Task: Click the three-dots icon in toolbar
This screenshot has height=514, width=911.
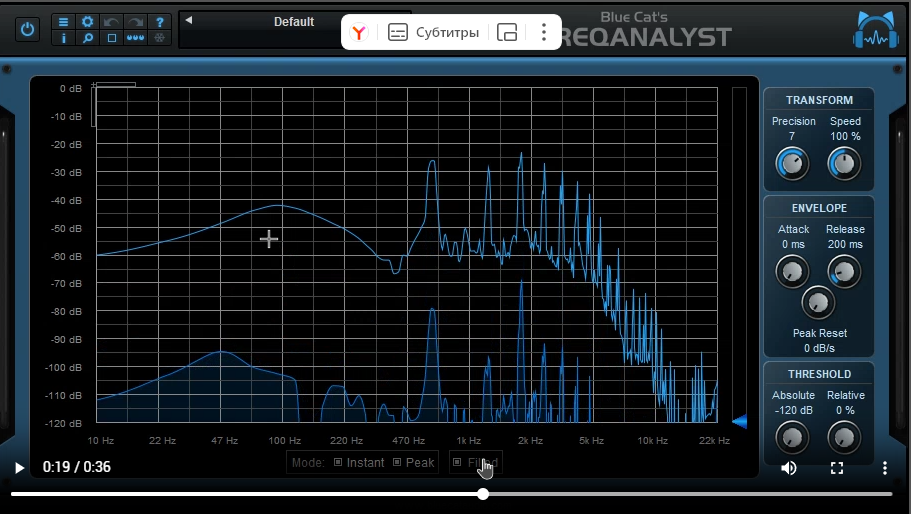Action: [x=135, y=38]
